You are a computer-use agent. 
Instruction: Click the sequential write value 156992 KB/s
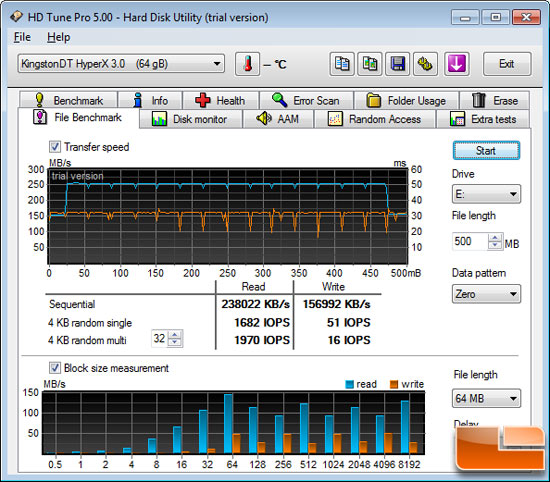click(336, 304)
